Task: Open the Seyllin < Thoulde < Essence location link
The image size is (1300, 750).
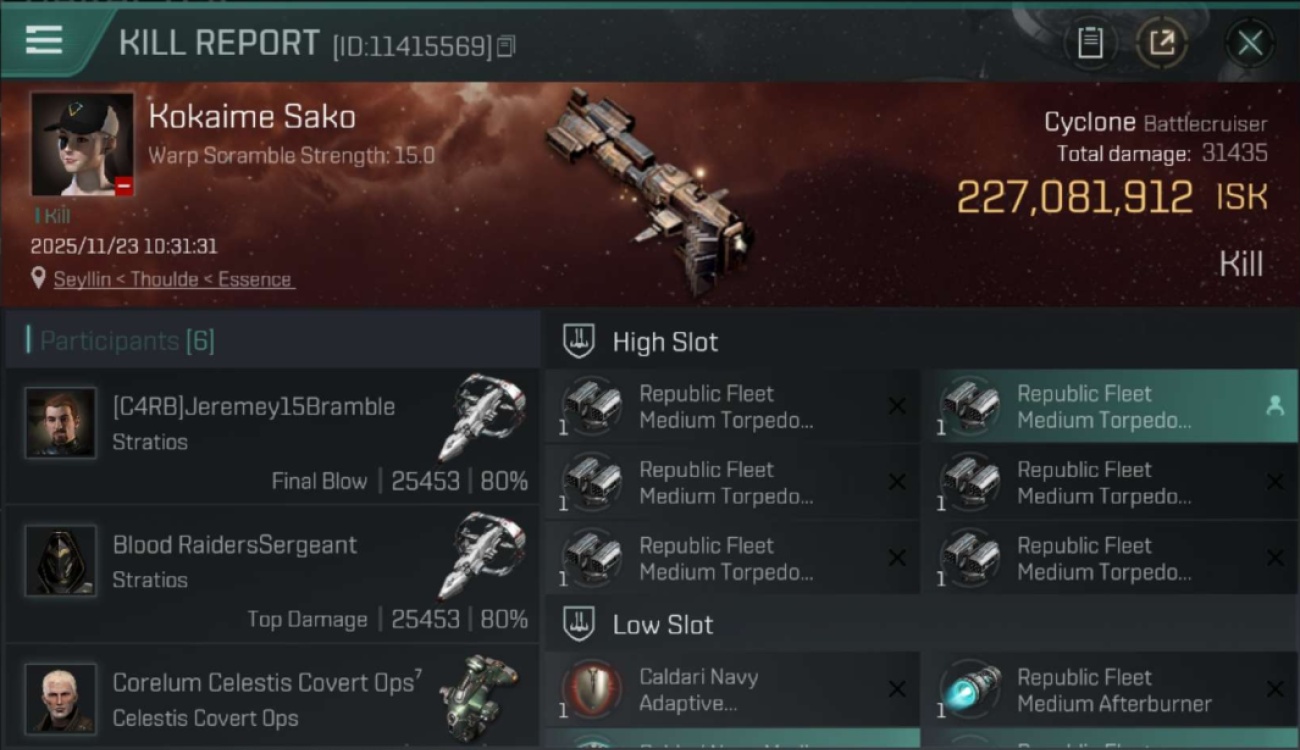Action: pyautogui.click(x=173, y=280)
